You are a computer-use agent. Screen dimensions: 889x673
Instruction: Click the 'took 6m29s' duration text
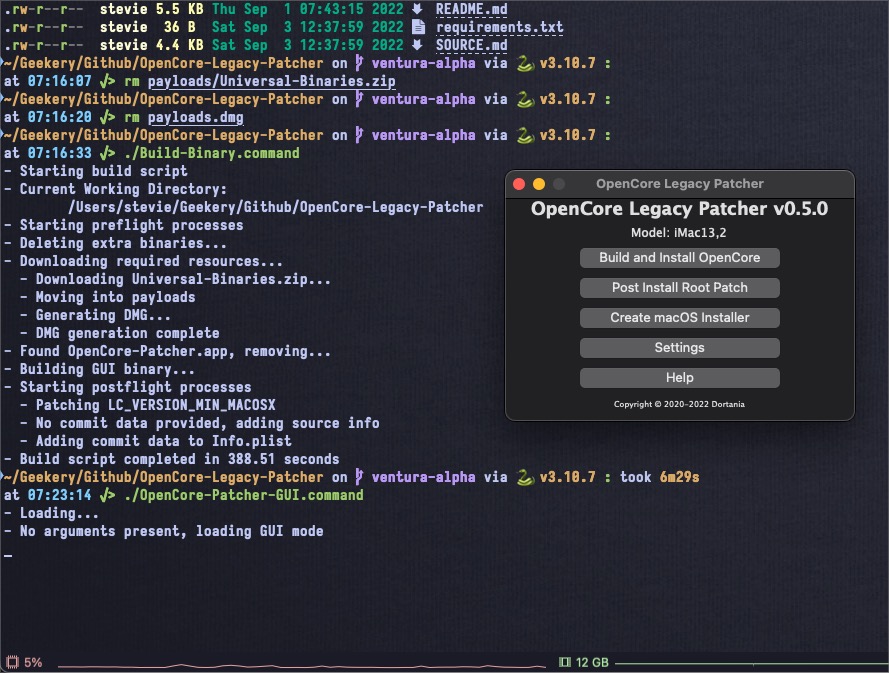(x=659, y=477)
